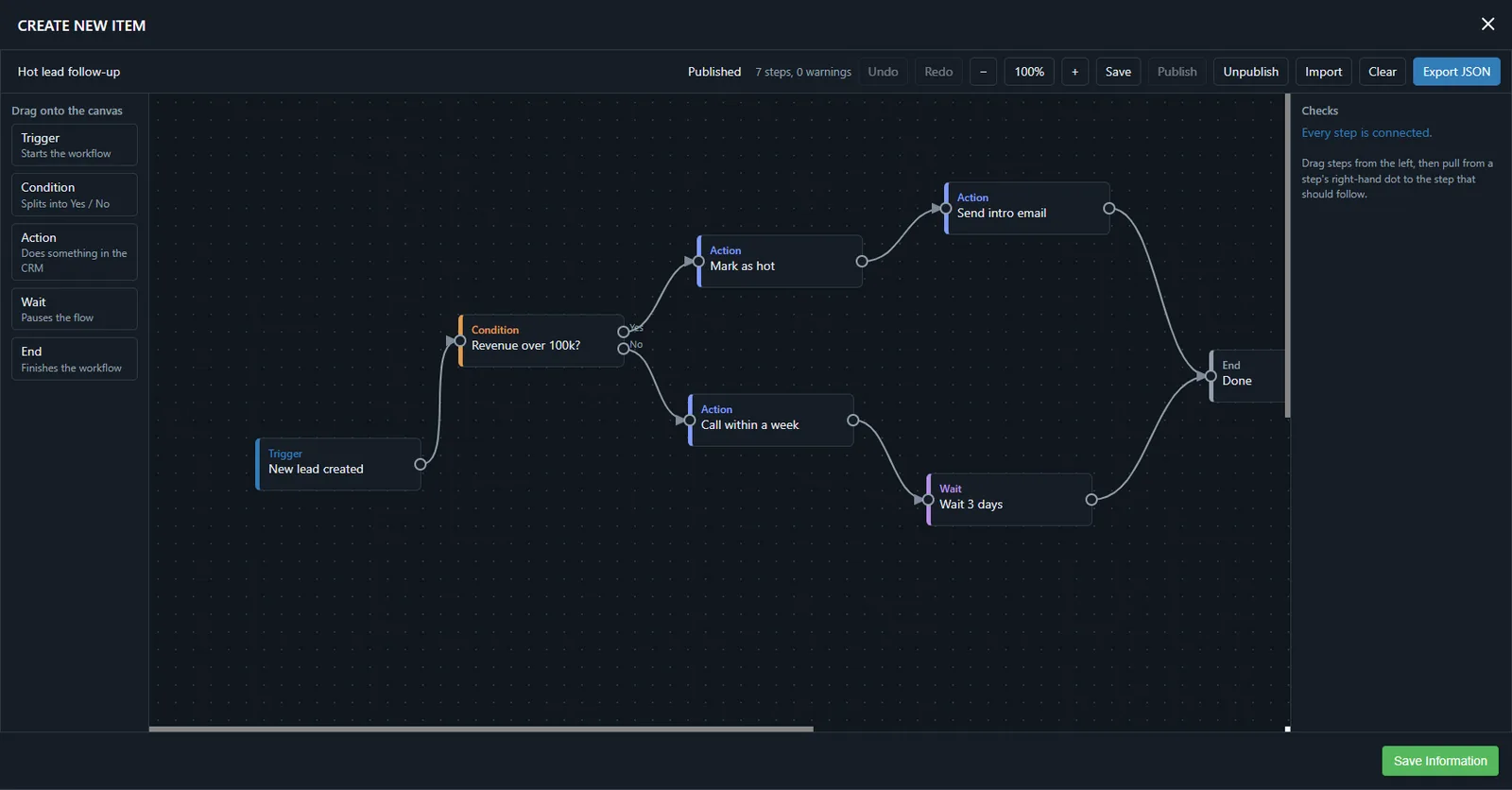This screenshot has width=1512, height=790.
Task: Click the Publish button
Action: (1177, 72)
